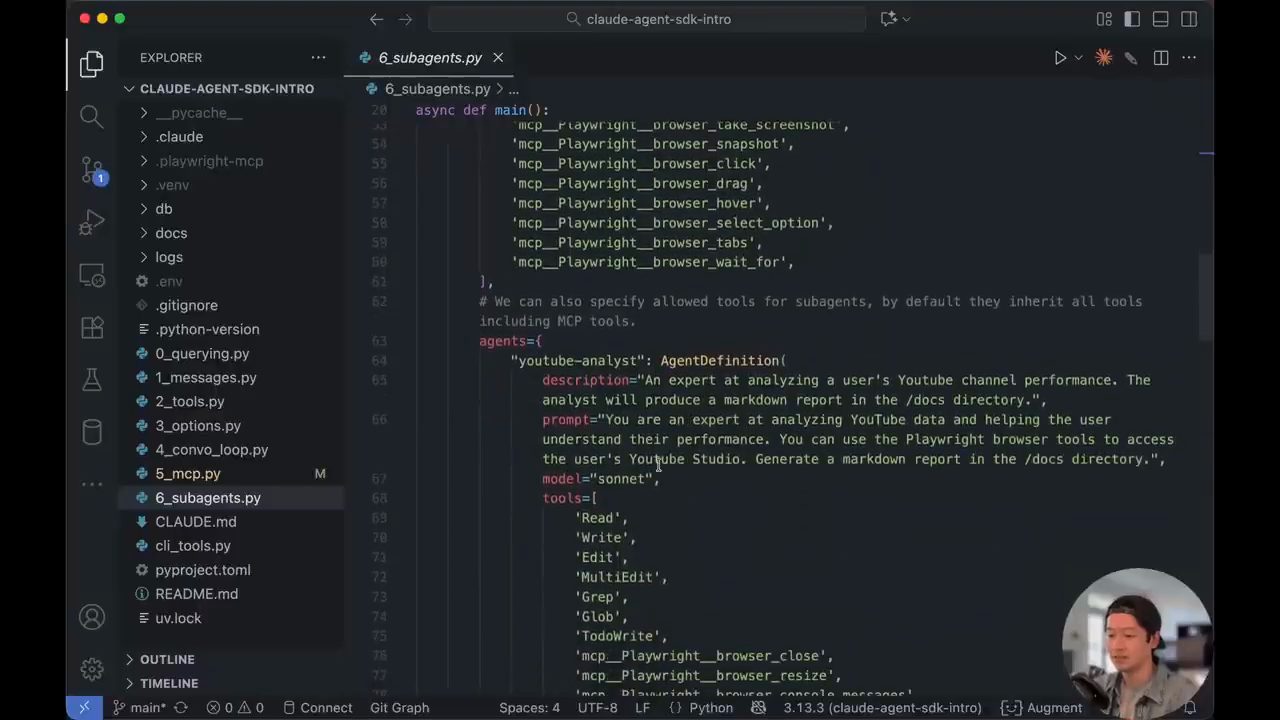Open the run options dropdown arrow
The image size is (1280, 720).
pyautogui.click(x=1078, y=58)
